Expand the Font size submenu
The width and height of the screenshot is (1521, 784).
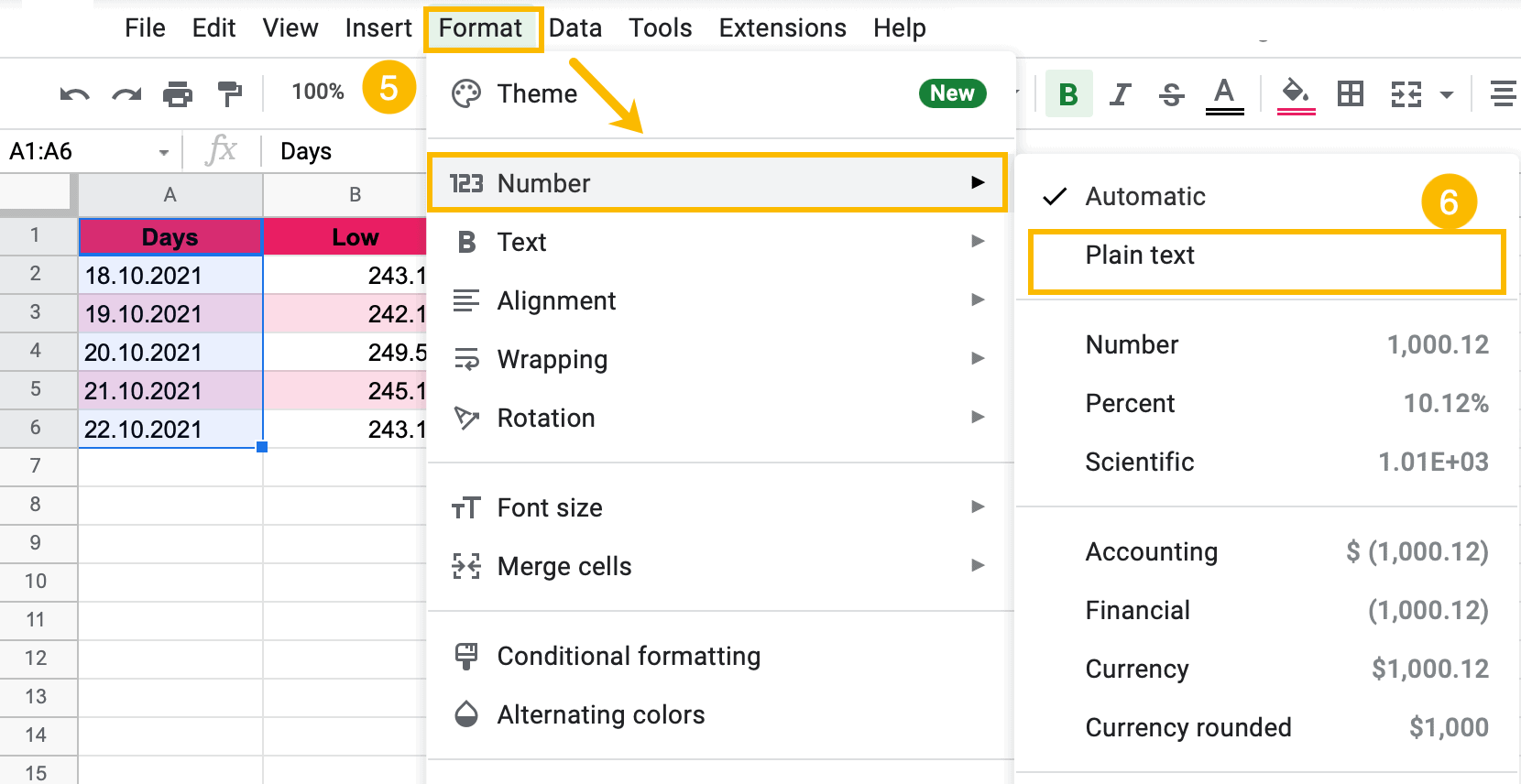point(720,507)
